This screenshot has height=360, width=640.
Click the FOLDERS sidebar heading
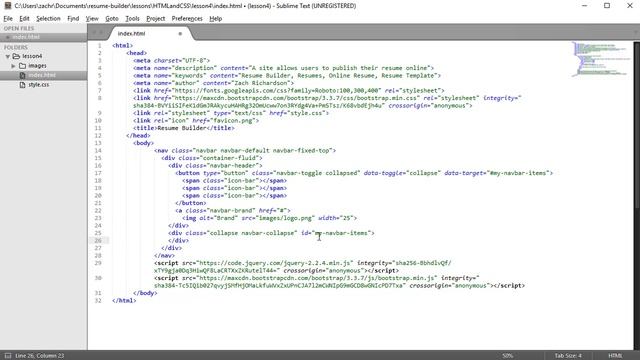pos(16,47)
